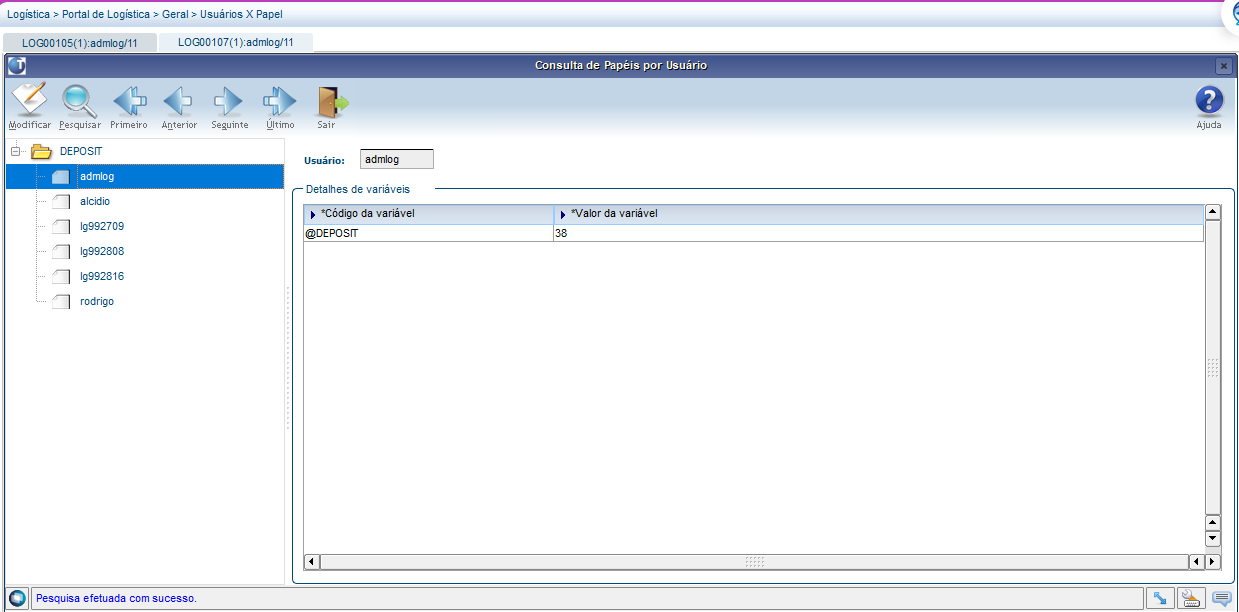Switch to LOG00107(1):admlog/11 tab

[x=236, y=42]
